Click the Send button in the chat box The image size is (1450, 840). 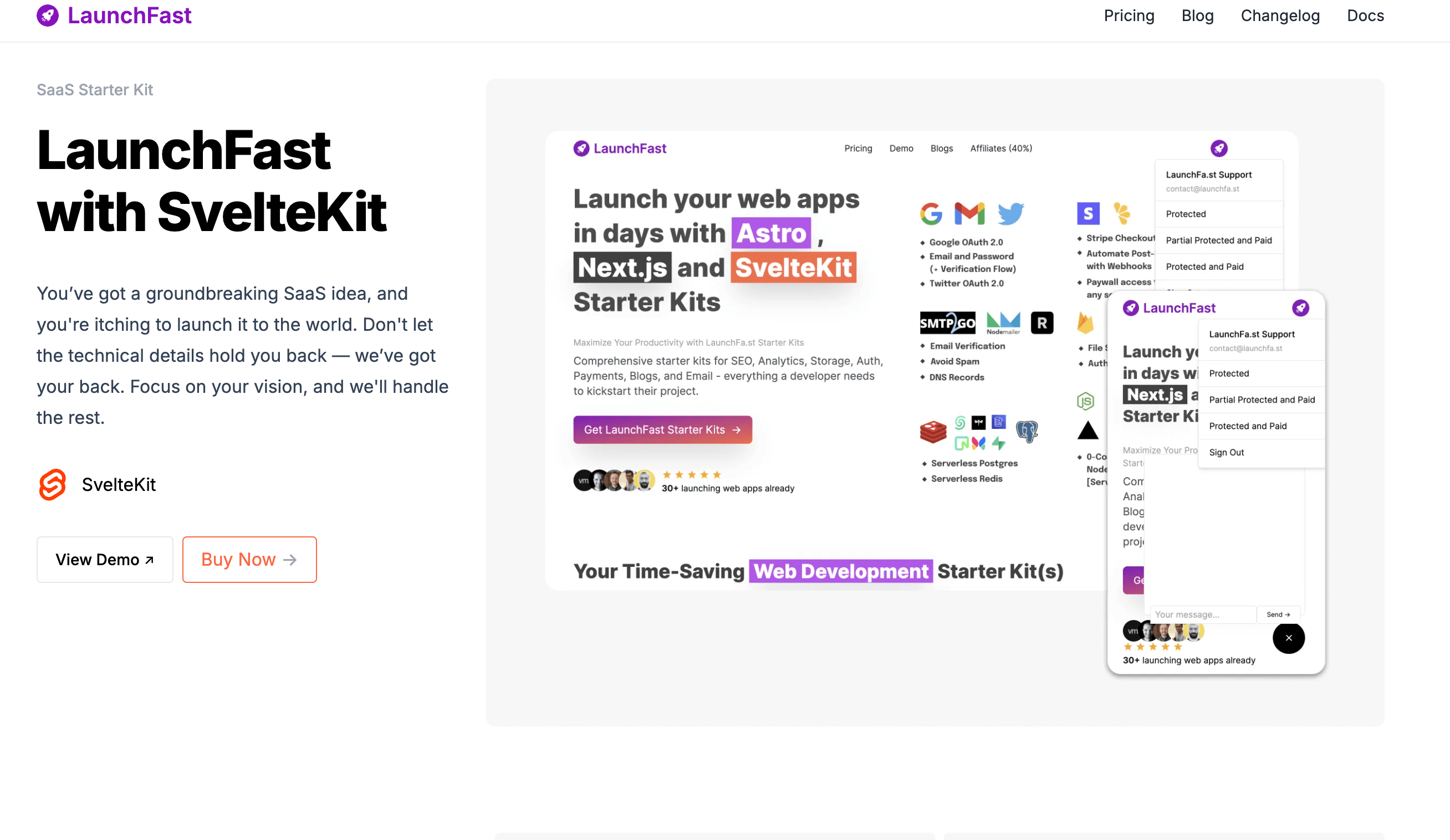tap(1278, 614)
